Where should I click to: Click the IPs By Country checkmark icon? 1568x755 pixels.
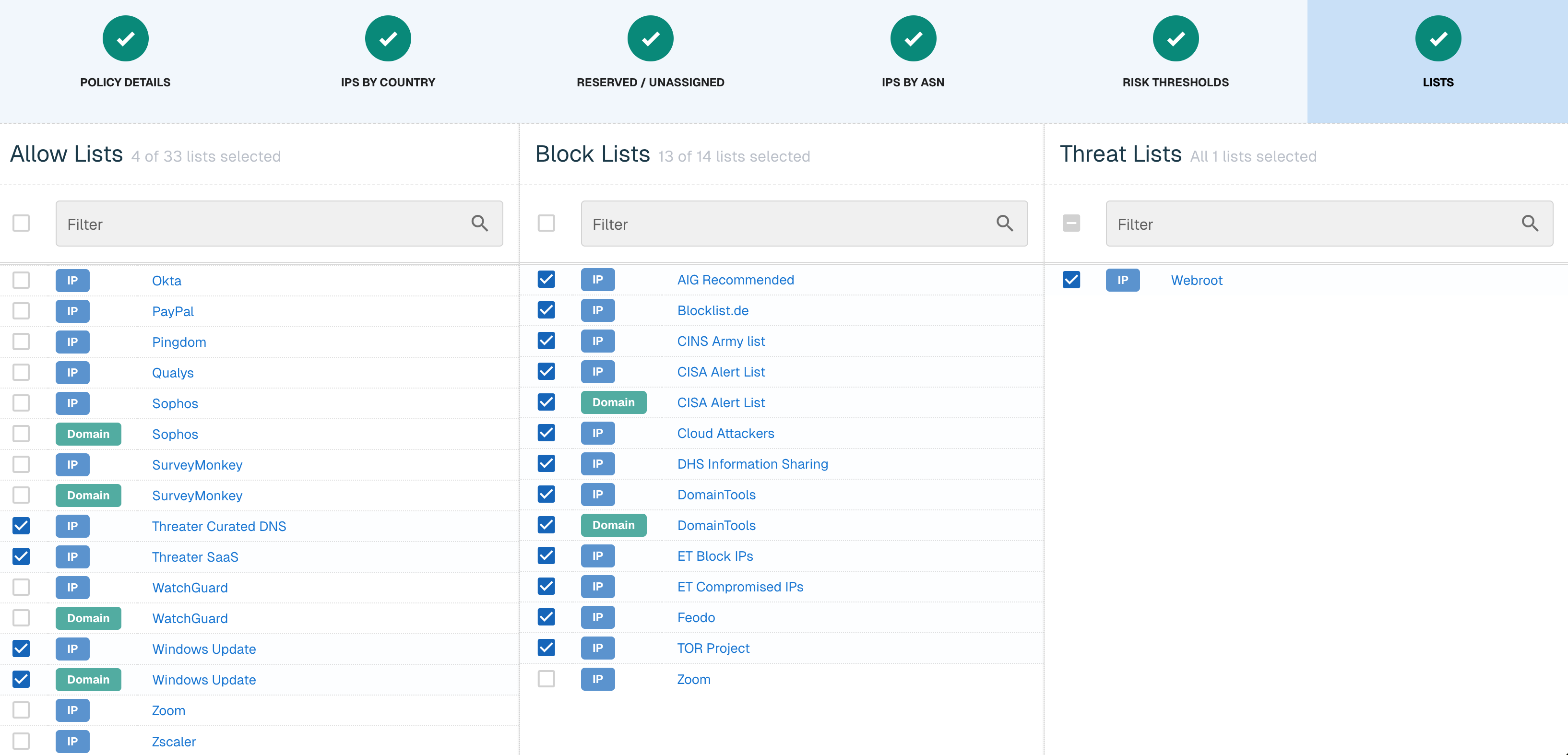[x=388, y=38]
